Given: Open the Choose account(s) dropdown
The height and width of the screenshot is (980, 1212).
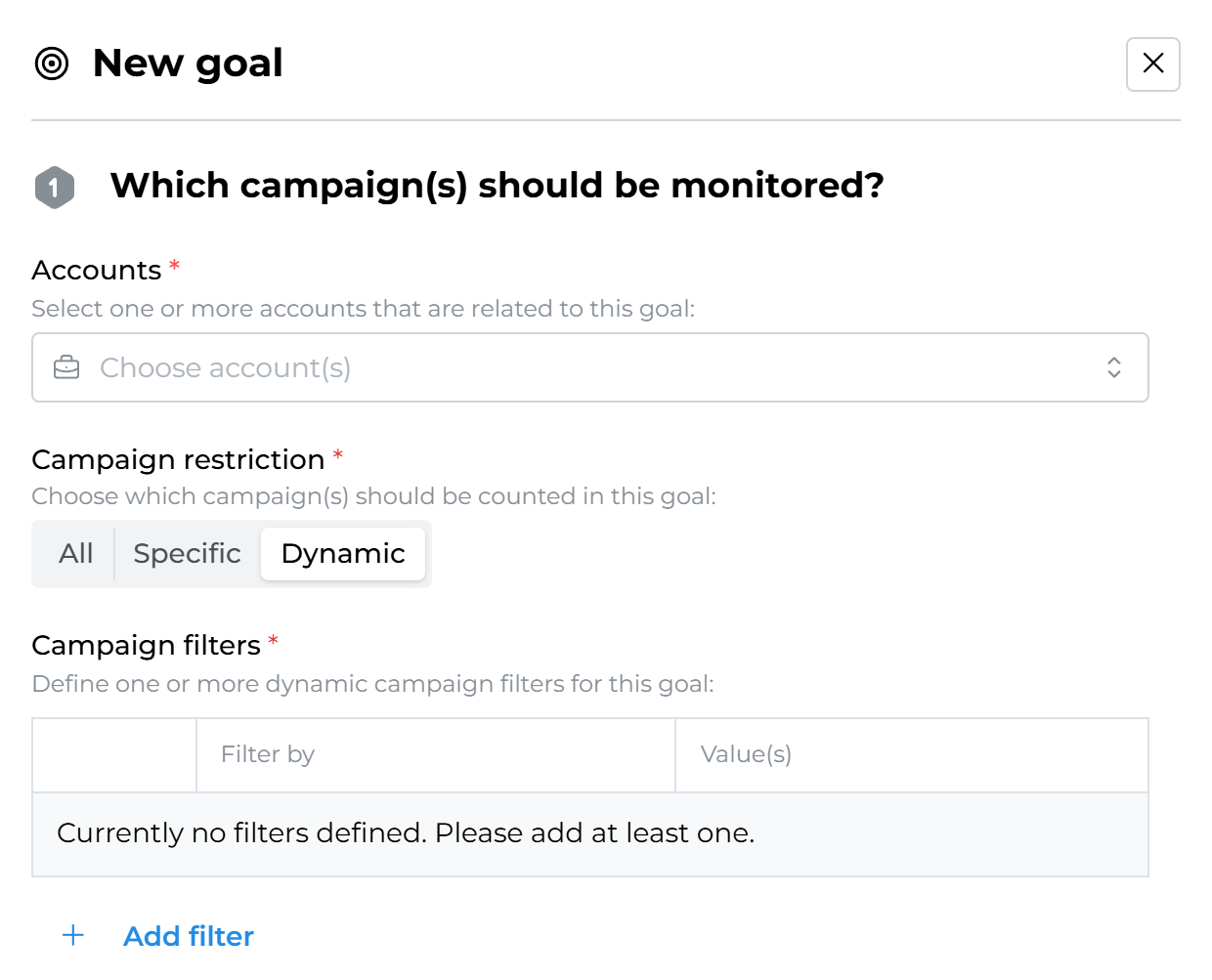Looking at the screenshot, I should pyautogui.click(x=586, y=367).
